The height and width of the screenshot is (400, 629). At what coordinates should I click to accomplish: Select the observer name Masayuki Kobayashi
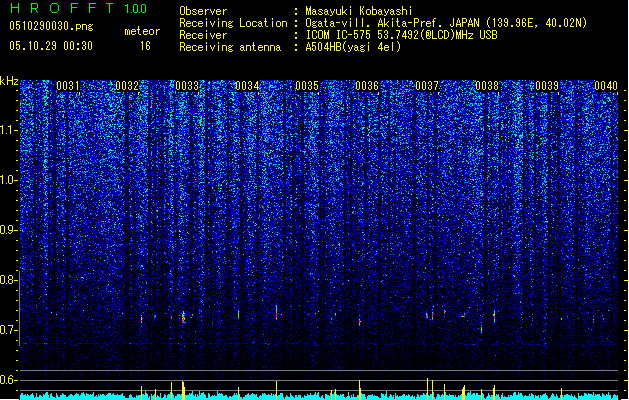coord(359,11)
